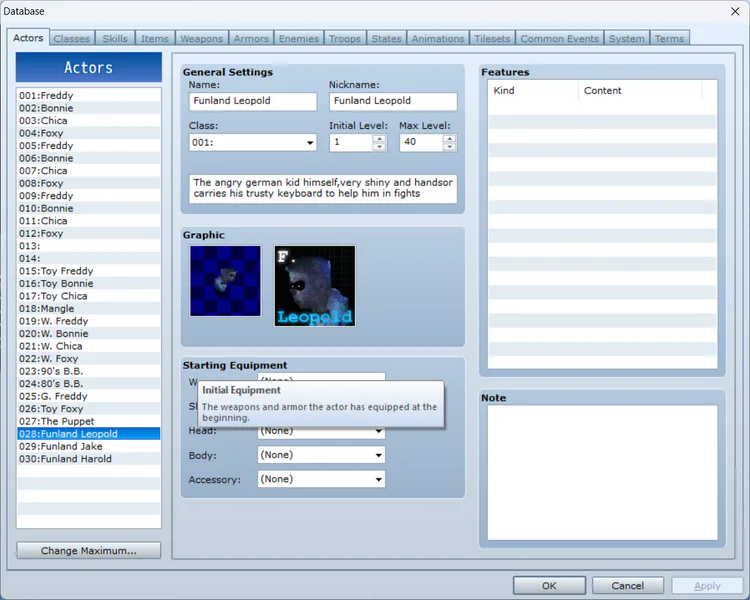Select actor 027:The Puppet

tap(88, 421)
